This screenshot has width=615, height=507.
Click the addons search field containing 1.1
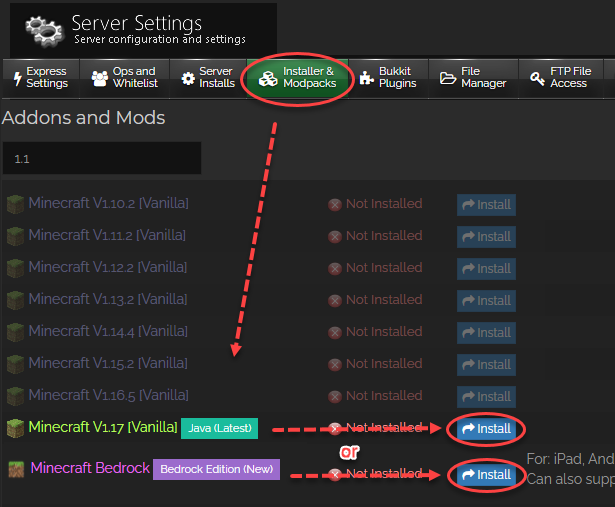click(x=102, y=158)
